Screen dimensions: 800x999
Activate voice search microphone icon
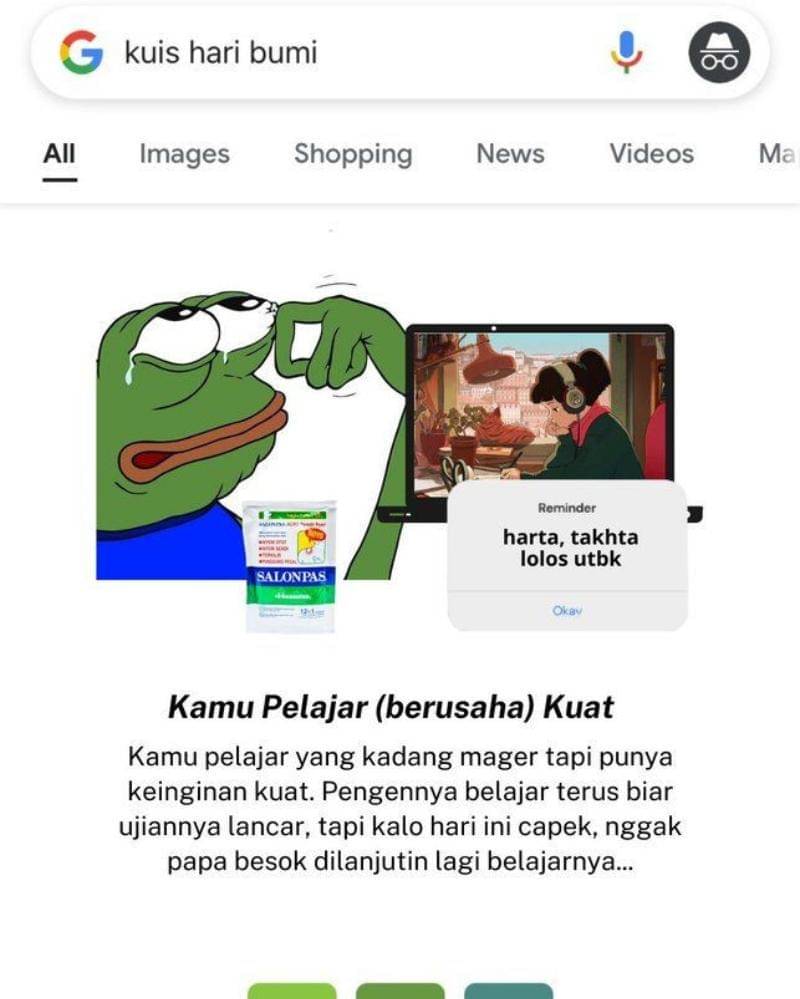(627, 52)
